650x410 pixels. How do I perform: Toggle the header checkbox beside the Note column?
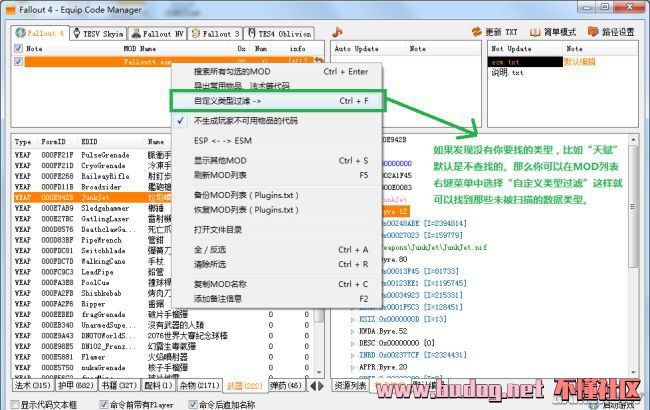click(x=18, y=49)
